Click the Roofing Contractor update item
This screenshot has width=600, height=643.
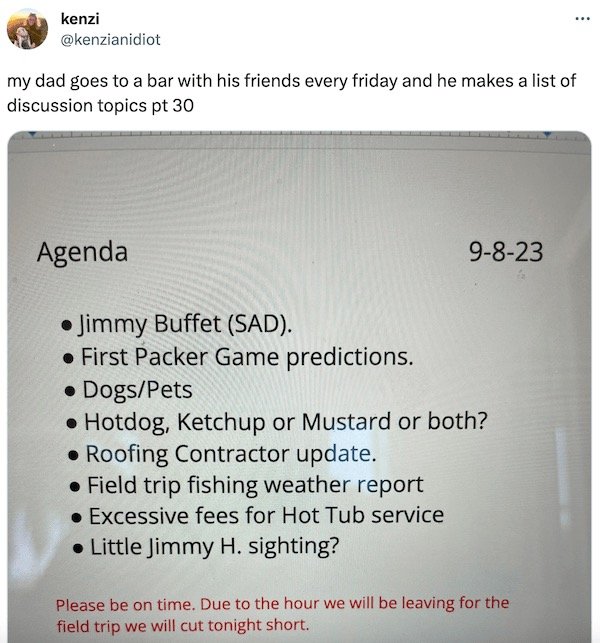click(222, 454)
